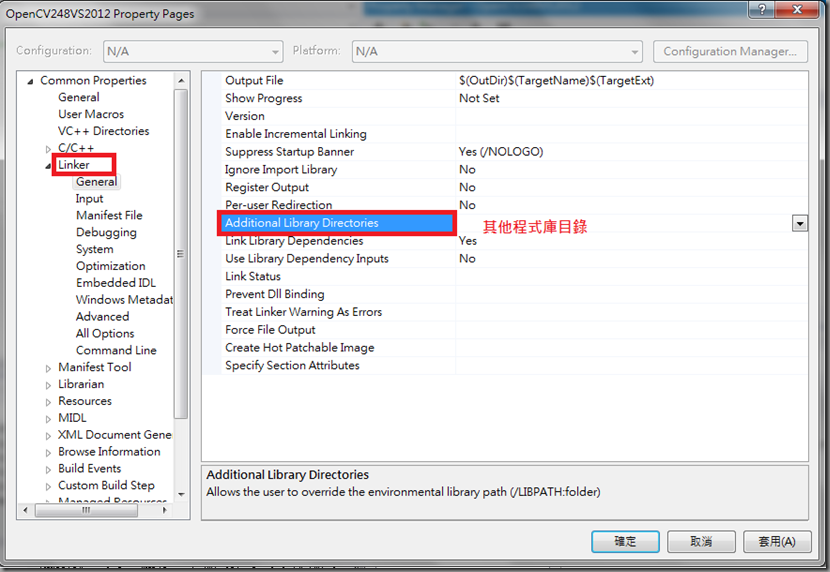This screenshot has height=572, width=830.
Task: Select VC++ Directories in the tree
Action: click(x=104, y=131)
